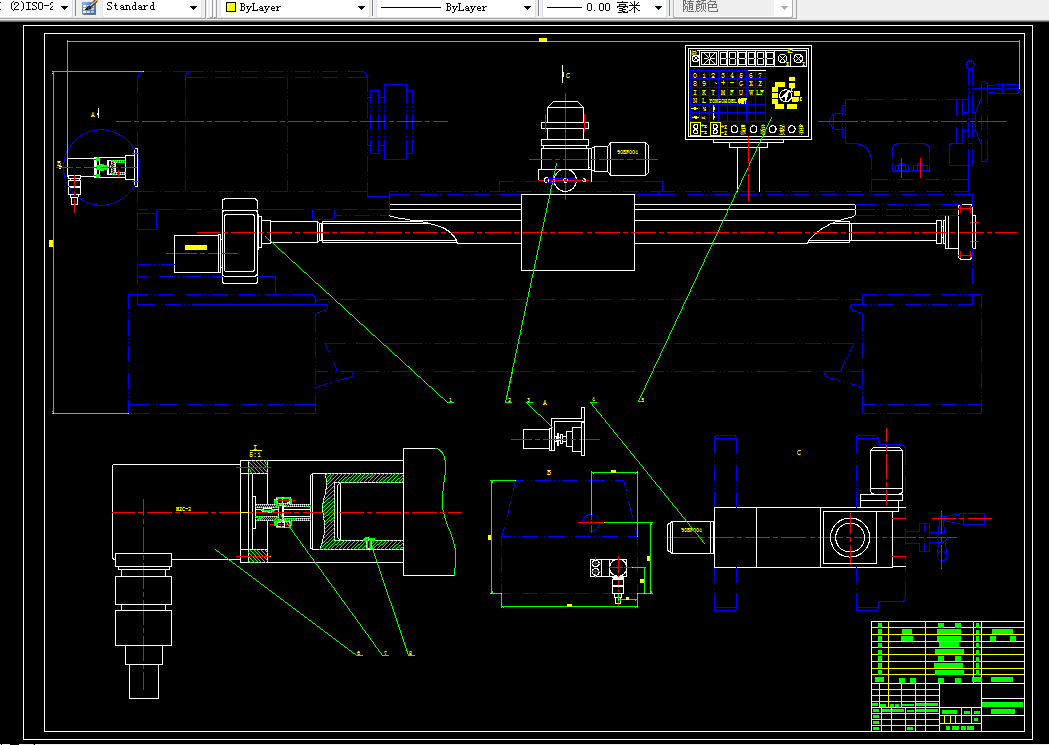
Task: Select the yellow grip on the left vertical dimension
Action: (x=51, y=243)
